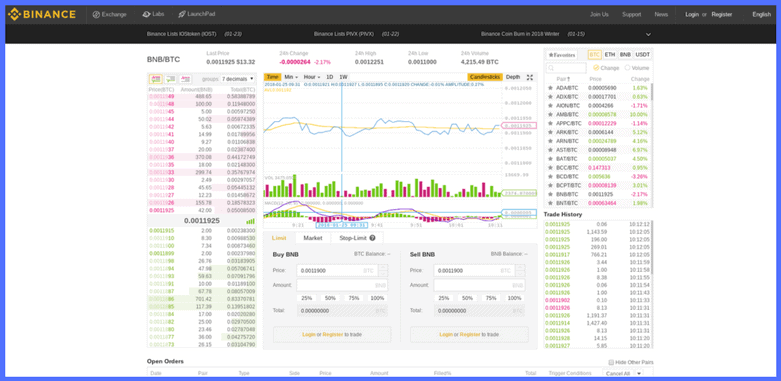
Task: Click the Stop-Limit help question icon
Action: point(373,238)
